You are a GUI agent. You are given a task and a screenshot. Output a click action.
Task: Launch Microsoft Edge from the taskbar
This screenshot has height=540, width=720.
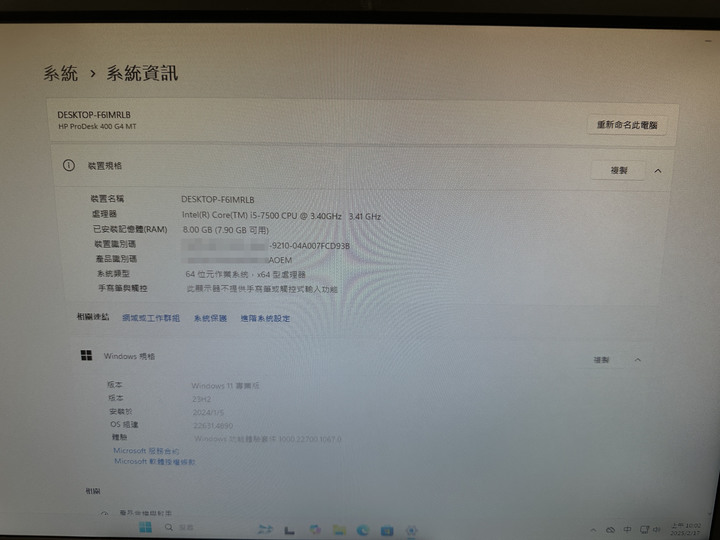point(363,531)
